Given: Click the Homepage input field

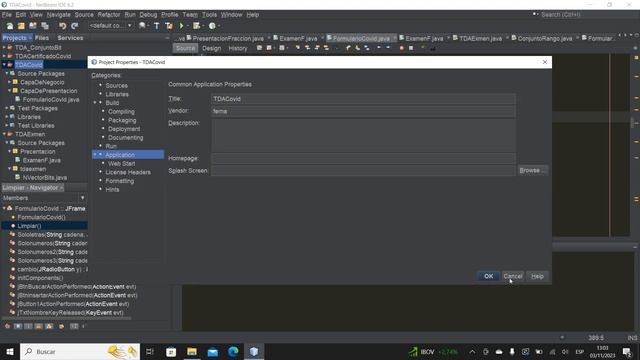Looking at the screenshot, I should coord(363,158).
